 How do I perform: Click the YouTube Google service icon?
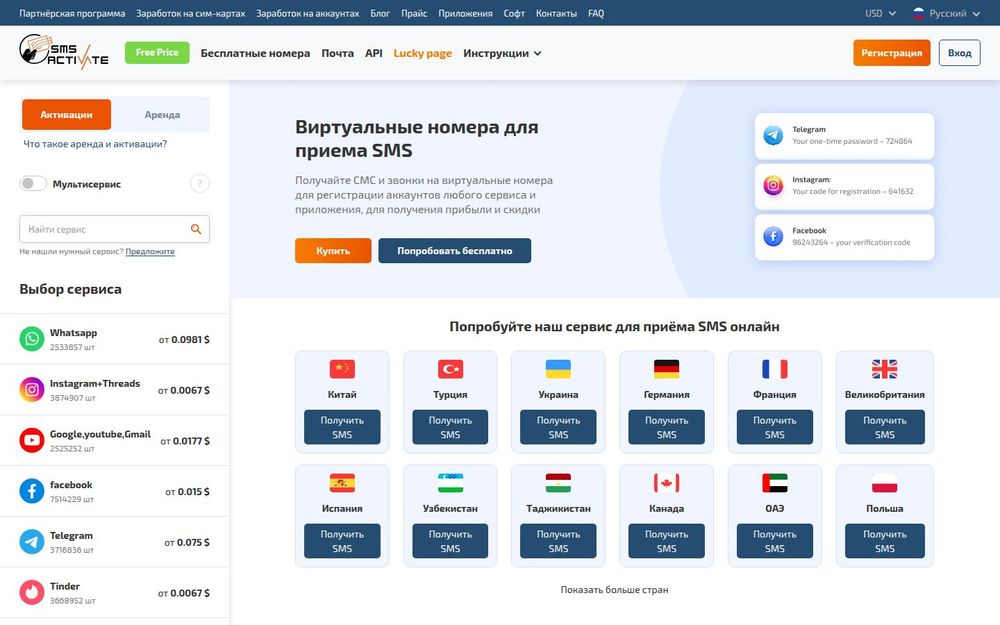(x=31, y=440)
